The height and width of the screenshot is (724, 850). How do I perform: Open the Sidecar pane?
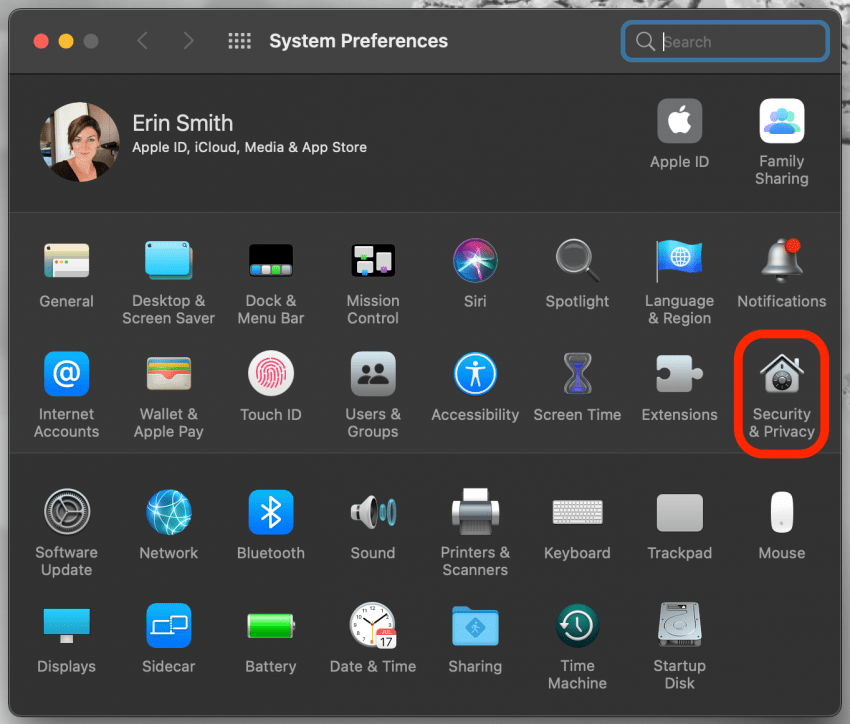(x=168, y=627)
